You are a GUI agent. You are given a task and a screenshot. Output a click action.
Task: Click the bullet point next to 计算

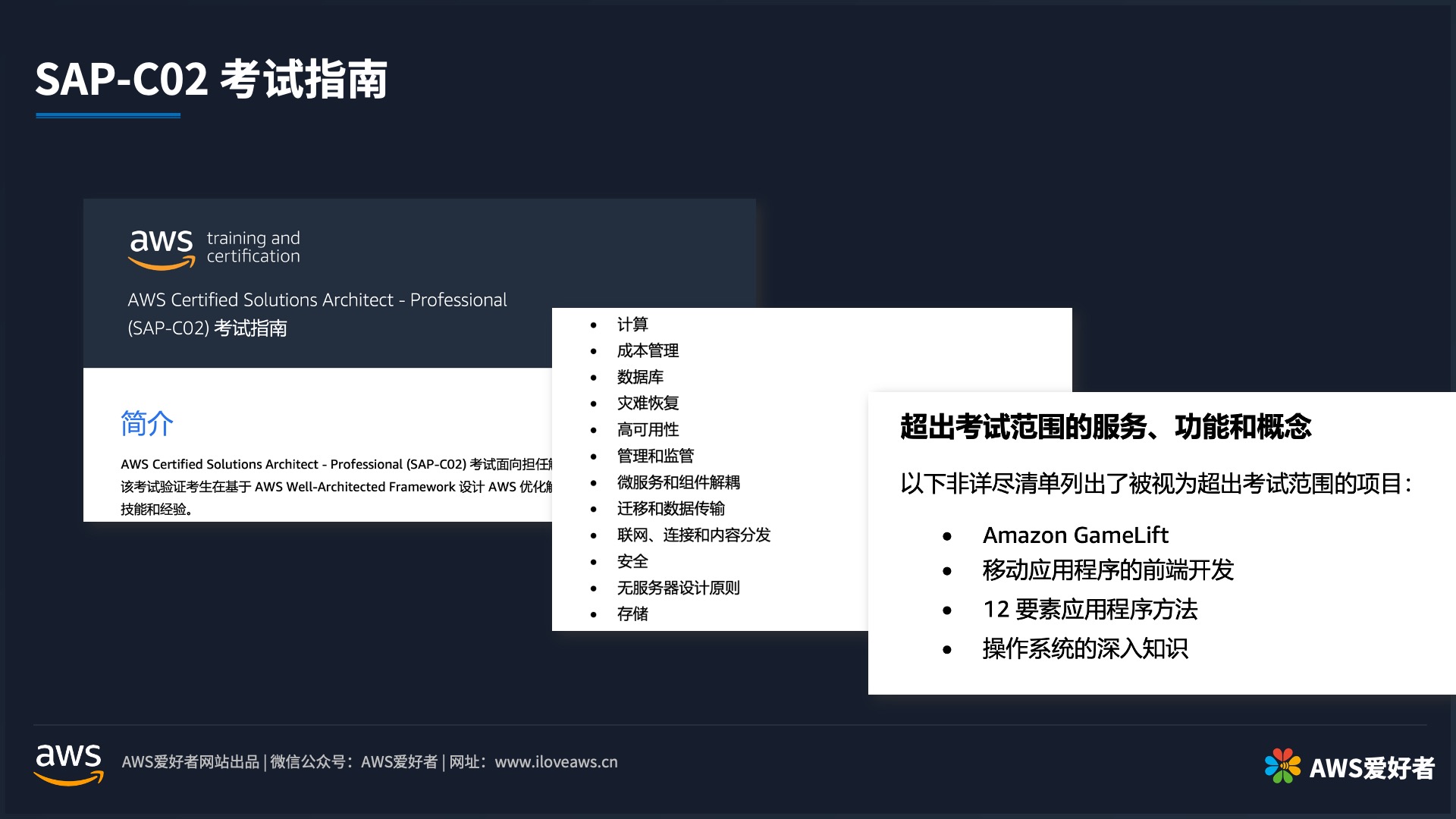(595, 325)
